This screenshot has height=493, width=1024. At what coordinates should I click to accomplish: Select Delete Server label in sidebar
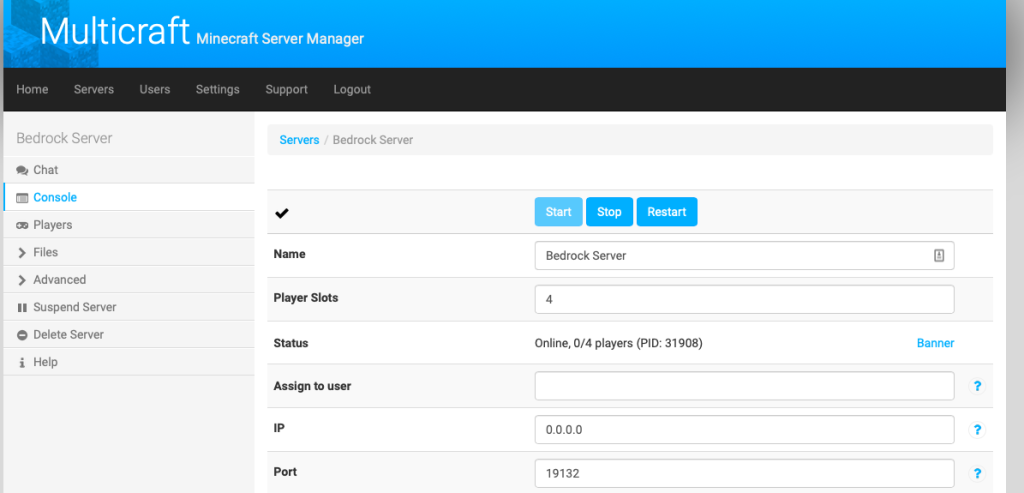tap(69, 334)
